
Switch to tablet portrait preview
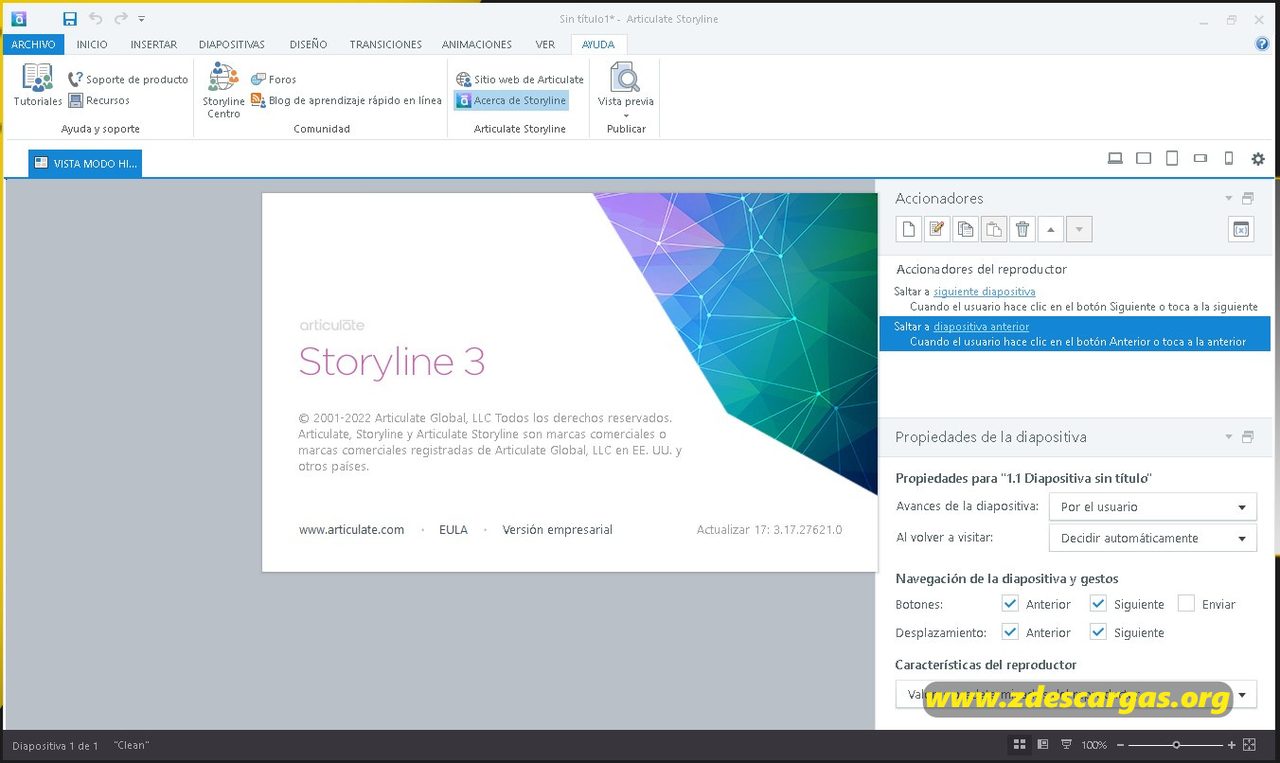1172,159
